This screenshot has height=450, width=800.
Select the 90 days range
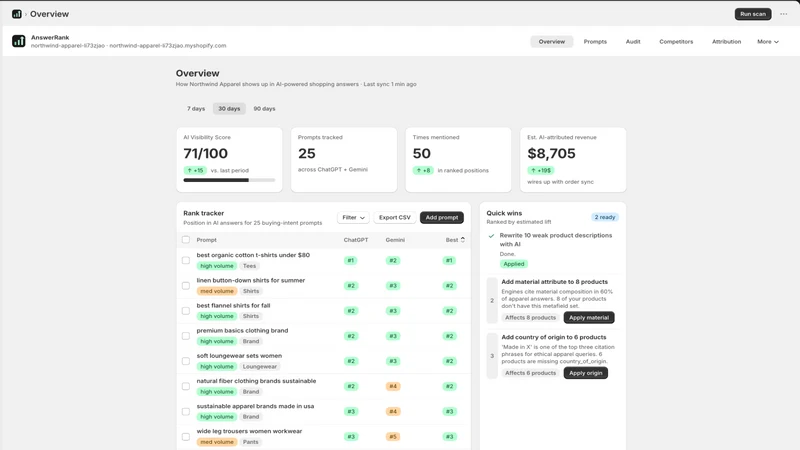[x=264, y=109]
